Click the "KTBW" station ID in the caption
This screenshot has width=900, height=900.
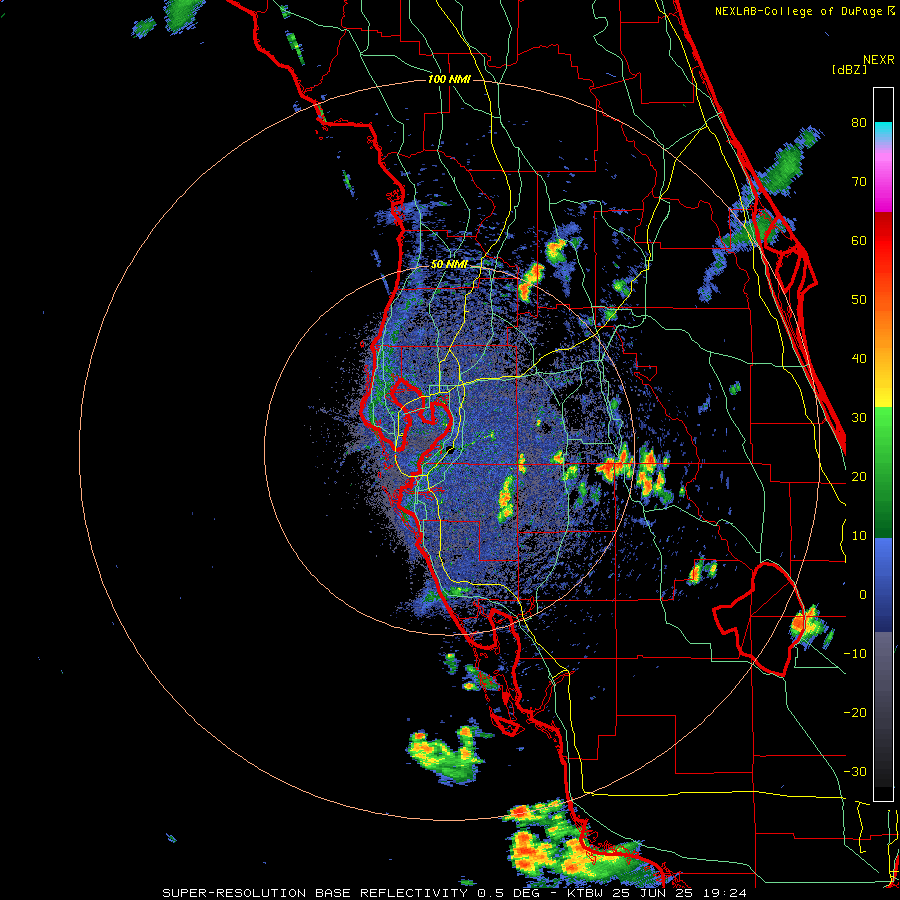[583, 893]
